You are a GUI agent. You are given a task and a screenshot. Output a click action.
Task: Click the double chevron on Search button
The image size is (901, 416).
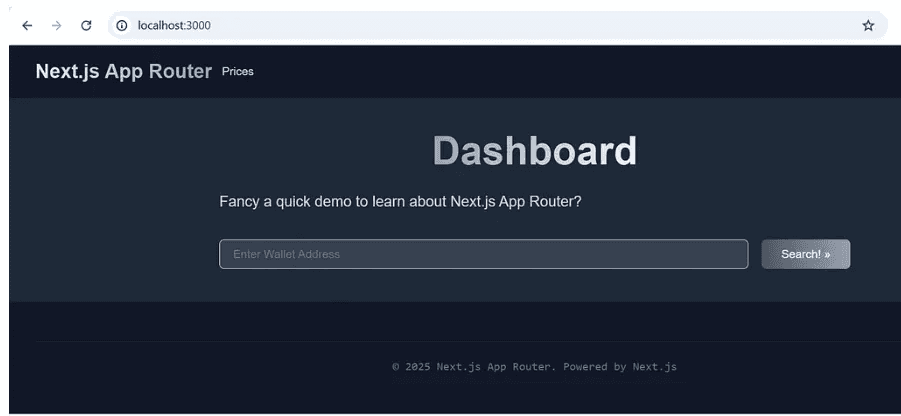[827, 254]
